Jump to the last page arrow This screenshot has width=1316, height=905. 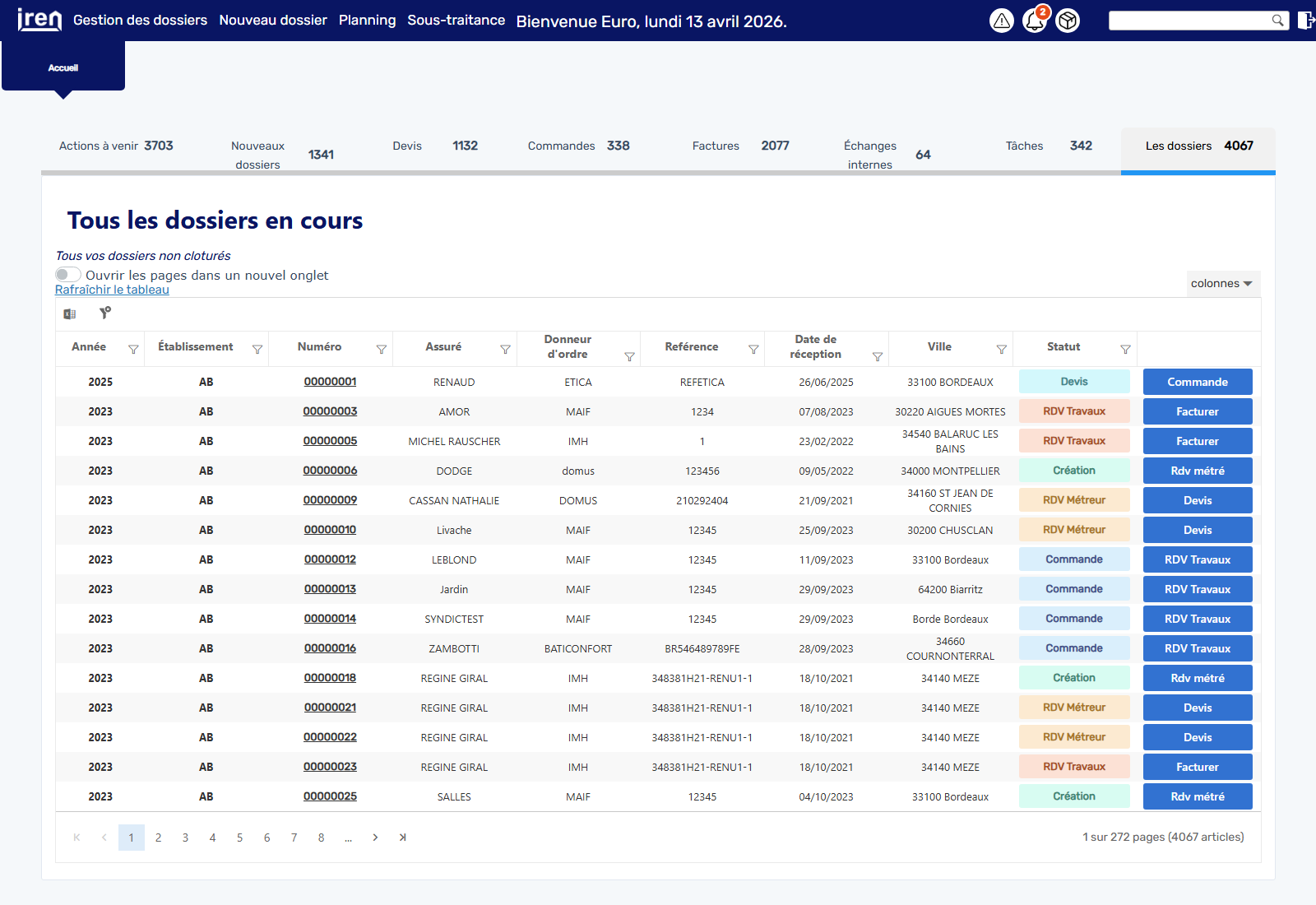coord(402,838)
